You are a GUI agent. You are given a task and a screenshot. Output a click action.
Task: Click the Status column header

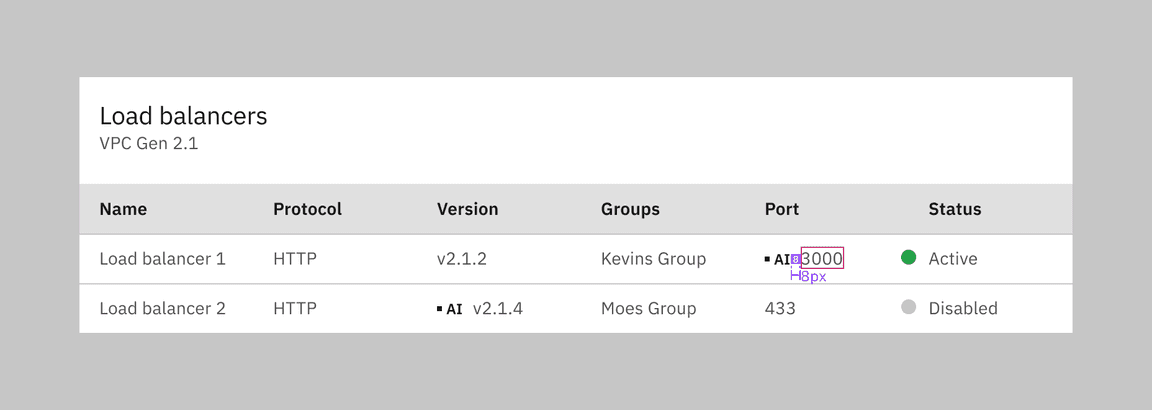954,209
